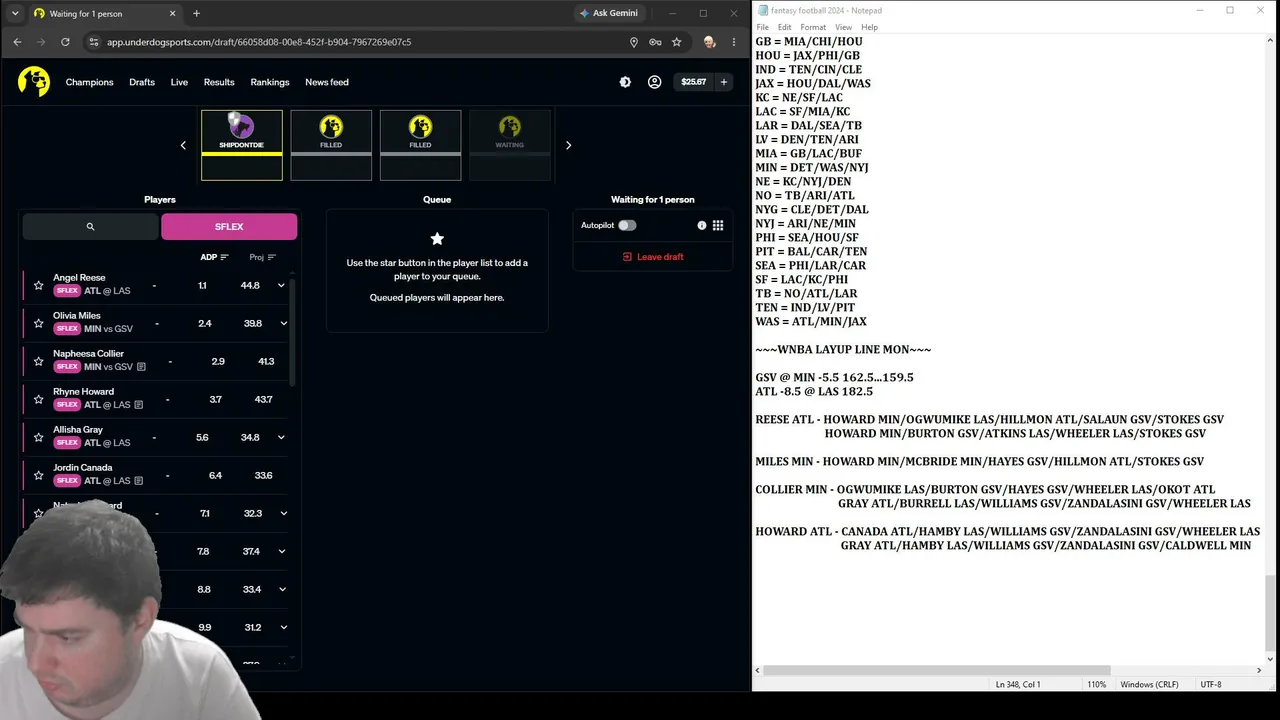Toggle the Autopilot switch
This screenshot has height=720, width=1280.
627,225
